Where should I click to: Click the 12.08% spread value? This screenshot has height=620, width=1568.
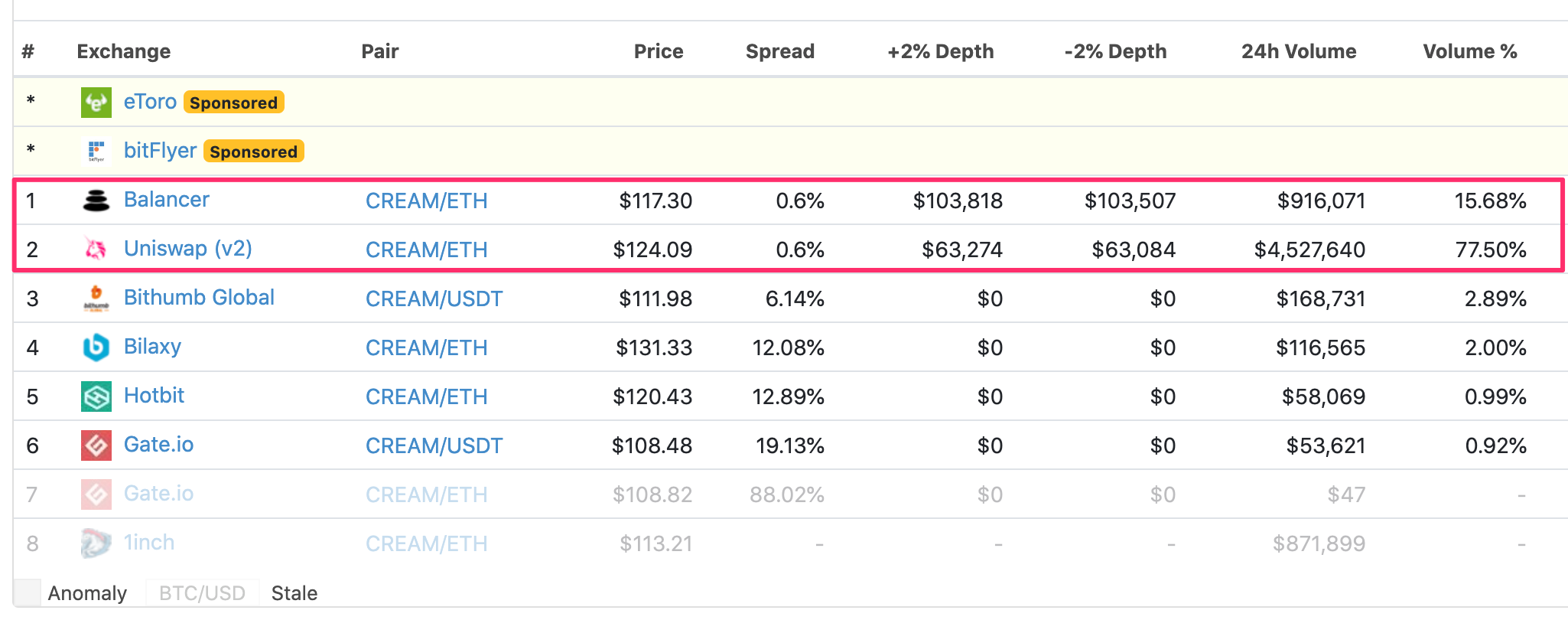[x=788, y=348]
